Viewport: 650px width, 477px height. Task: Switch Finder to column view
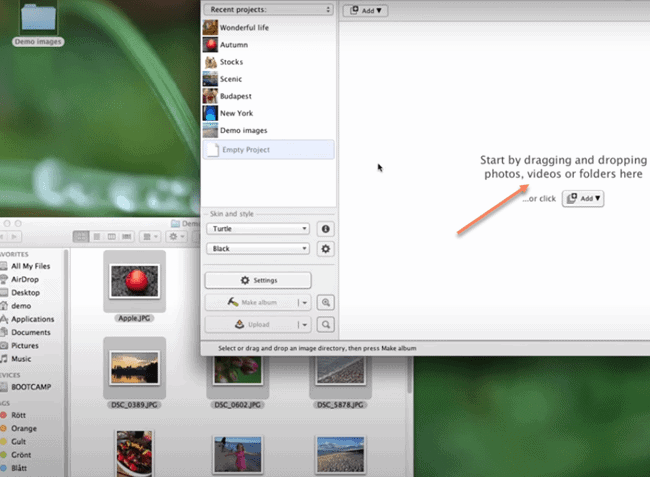pyautogui.click(x=110, y=236)
